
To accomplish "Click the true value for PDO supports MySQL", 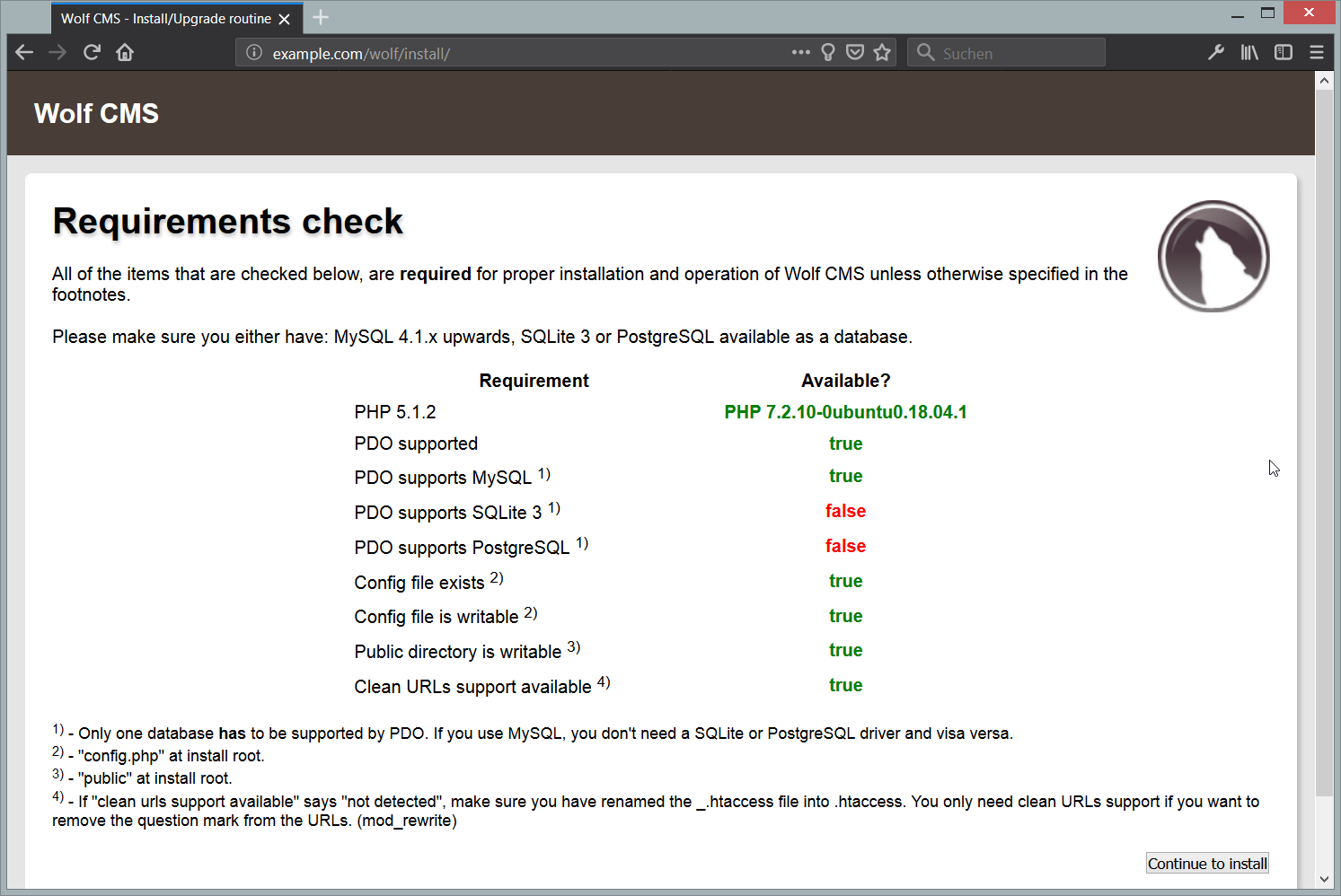I will (x=845, y=476).
